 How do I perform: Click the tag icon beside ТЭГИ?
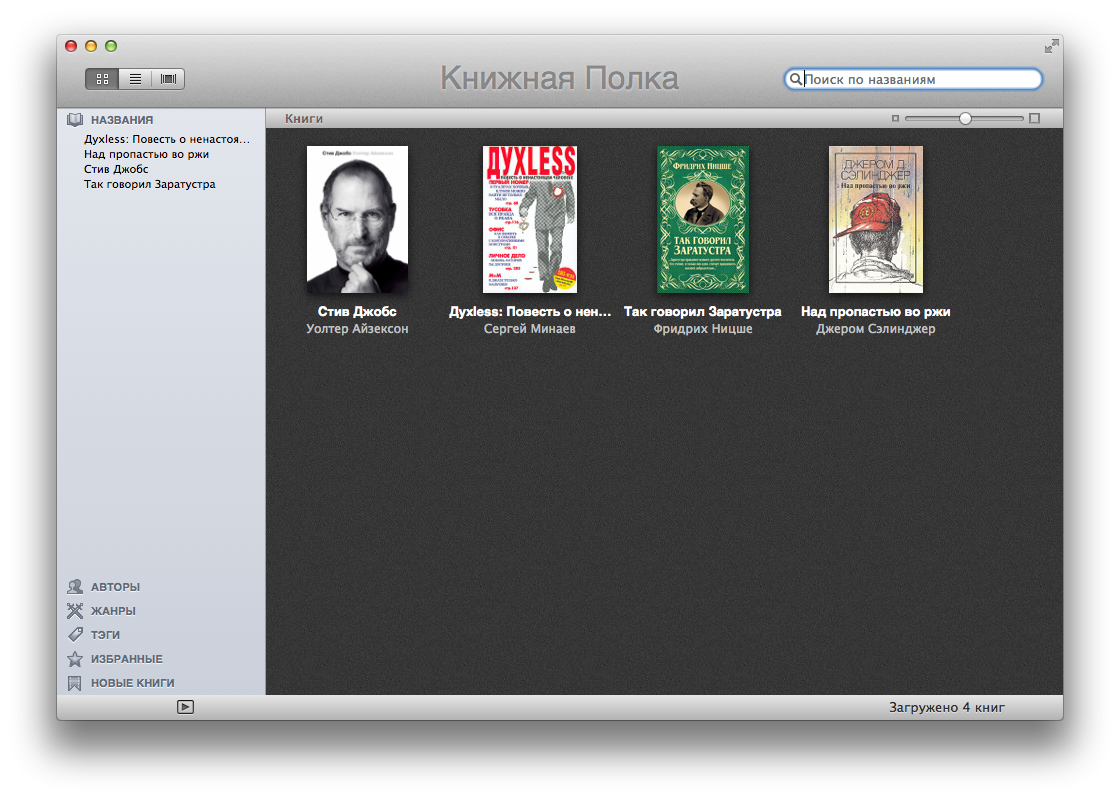tap(75, 635)
